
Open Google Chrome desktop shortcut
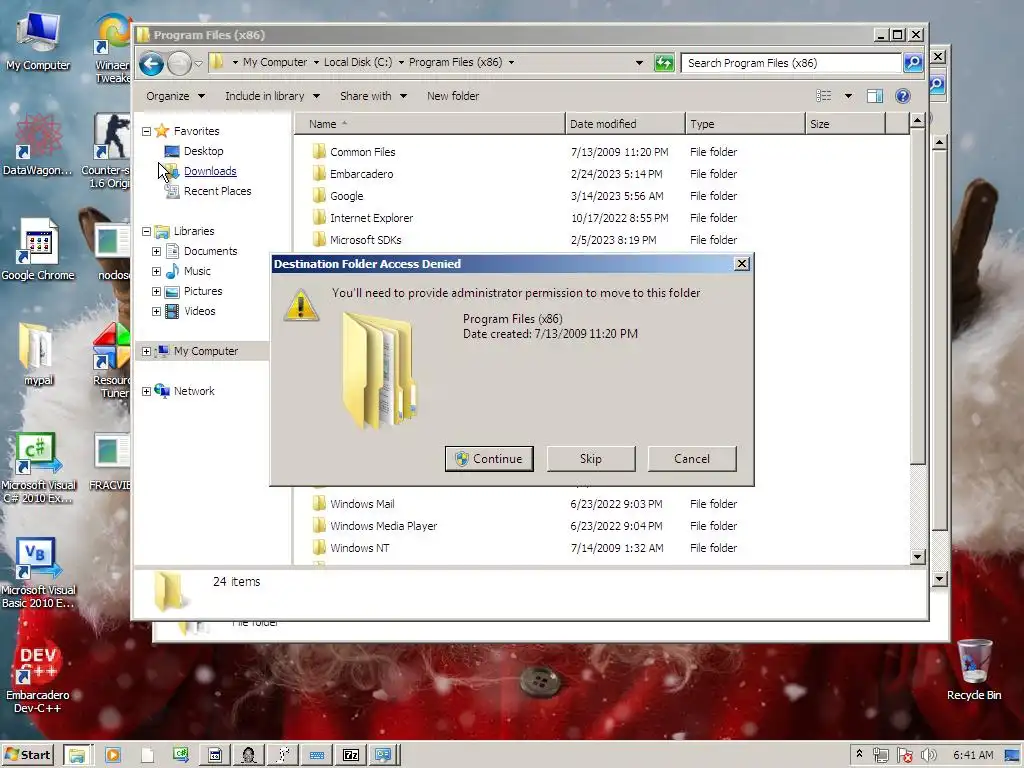click(x=38, y=250)
